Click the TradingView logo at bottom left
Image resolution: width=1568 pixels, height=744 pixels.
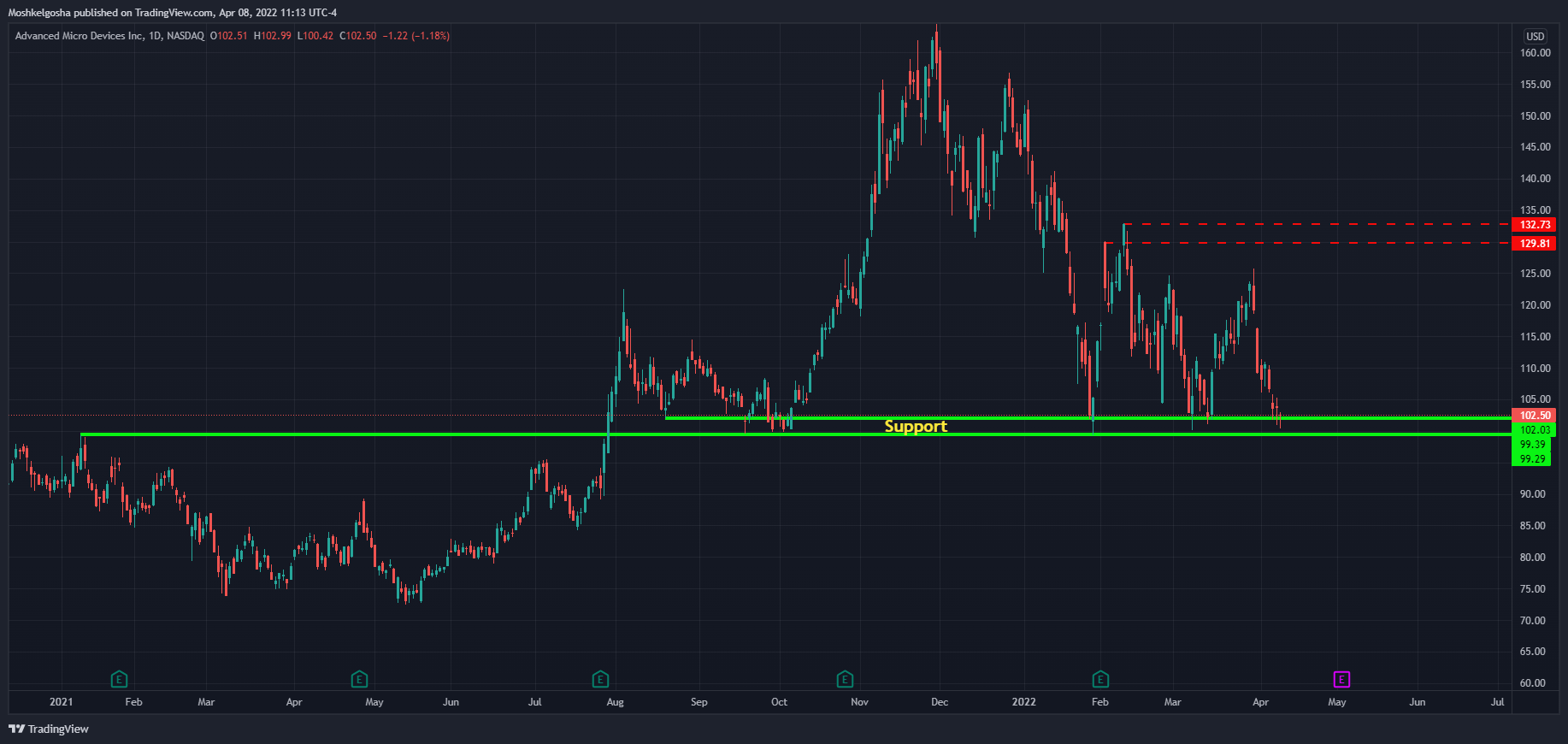pyautogui.click(x=49, y=729)
